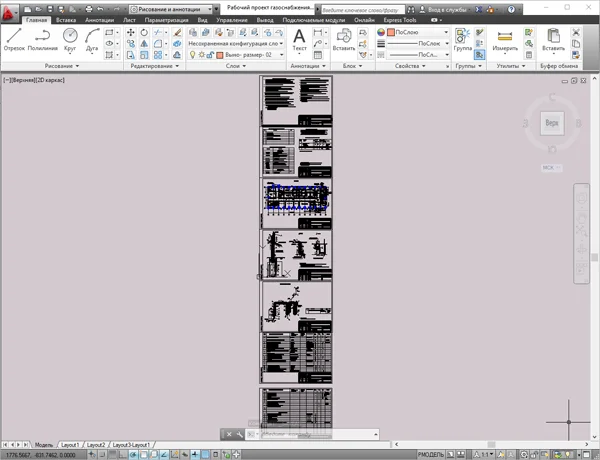
Task: Click the Move tool icon
Action: pos(130,33)
